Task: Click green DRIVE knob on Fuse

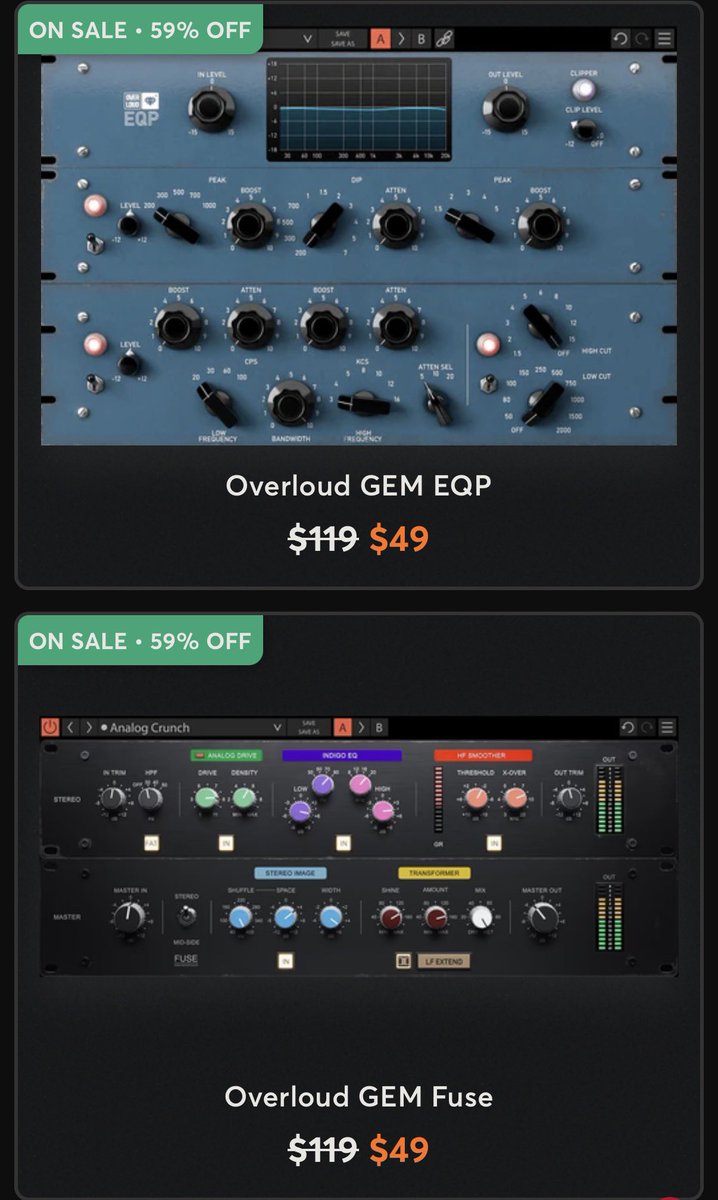Action: coord(206,798)
